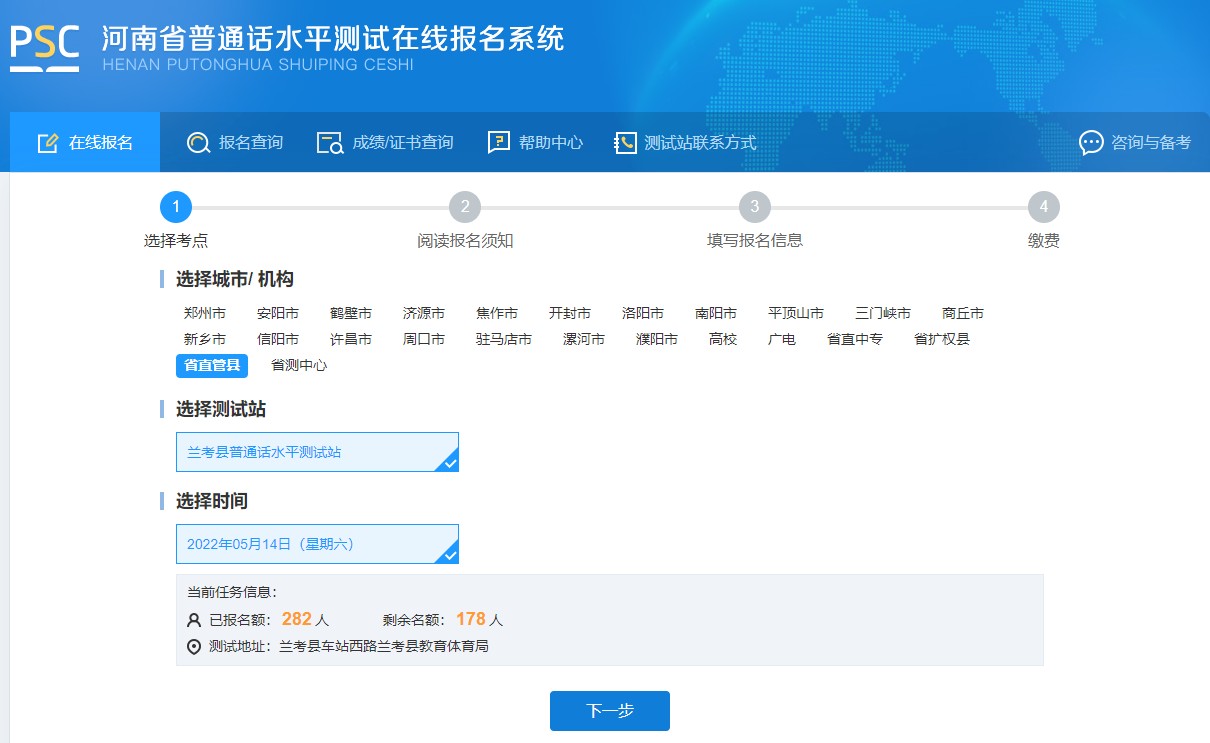Viewport: 1210px width, 743px height.
Task: Click the 在线报名 edit icon
Action: [x=47, y=143]
